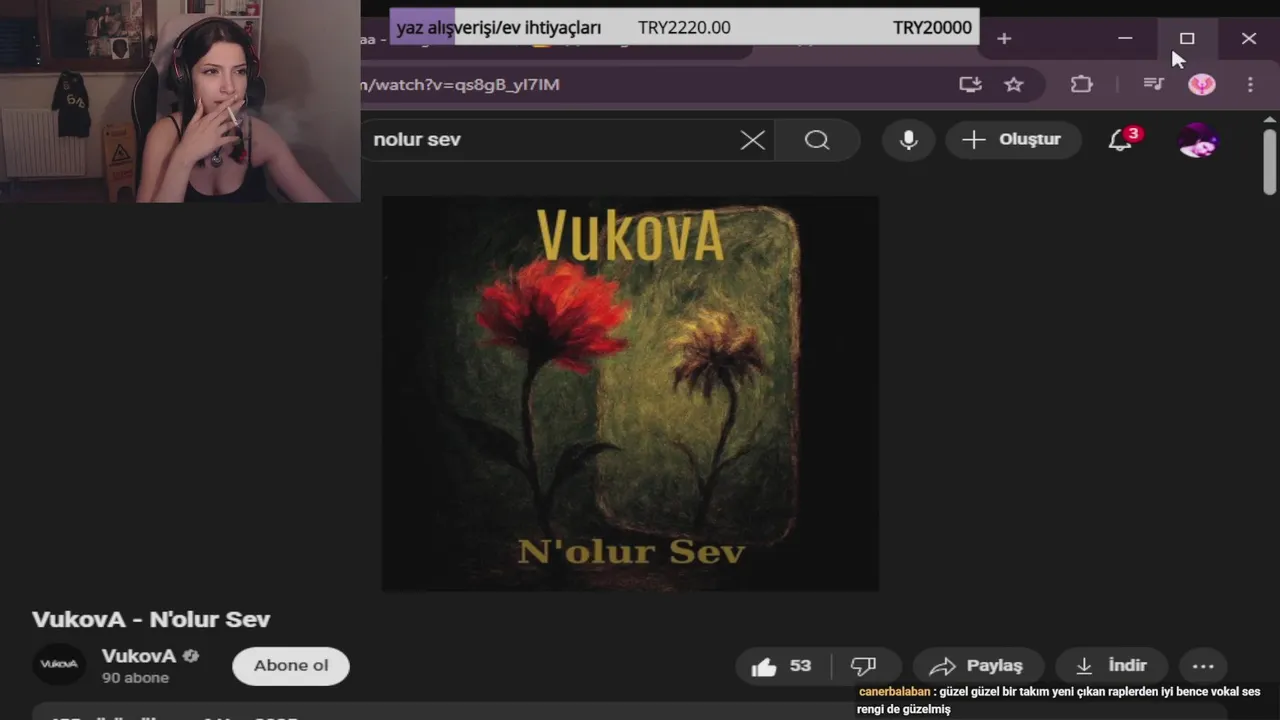
Task: Close the browser window
Action: 1249,39
